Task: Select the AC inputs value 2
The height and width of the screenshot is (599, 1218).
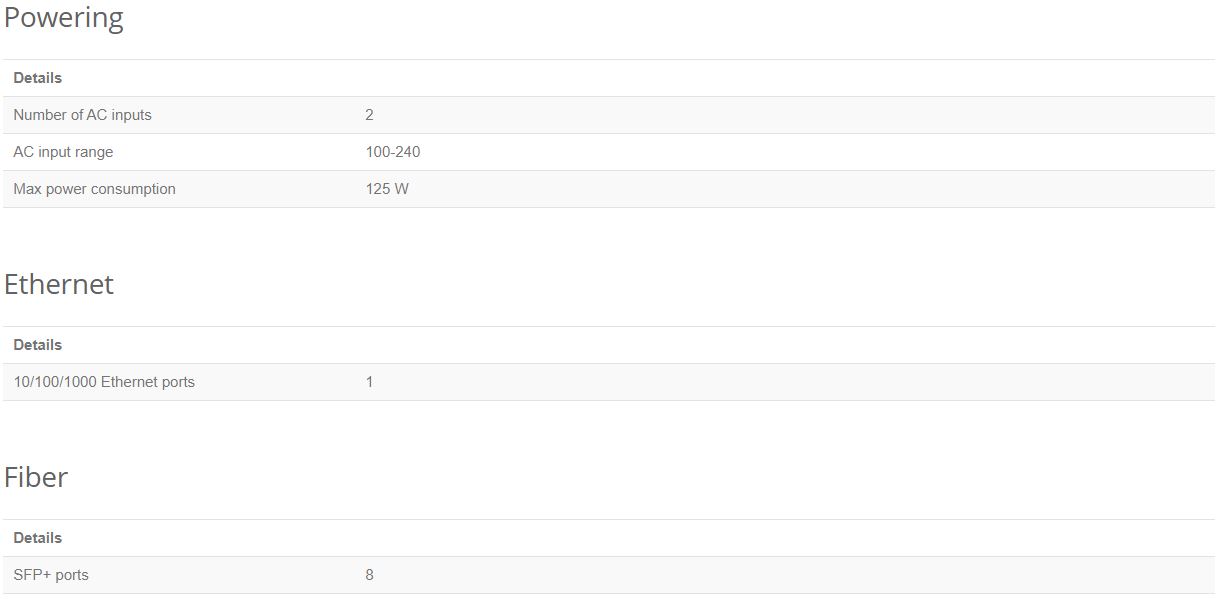Action: pos(370,115)
